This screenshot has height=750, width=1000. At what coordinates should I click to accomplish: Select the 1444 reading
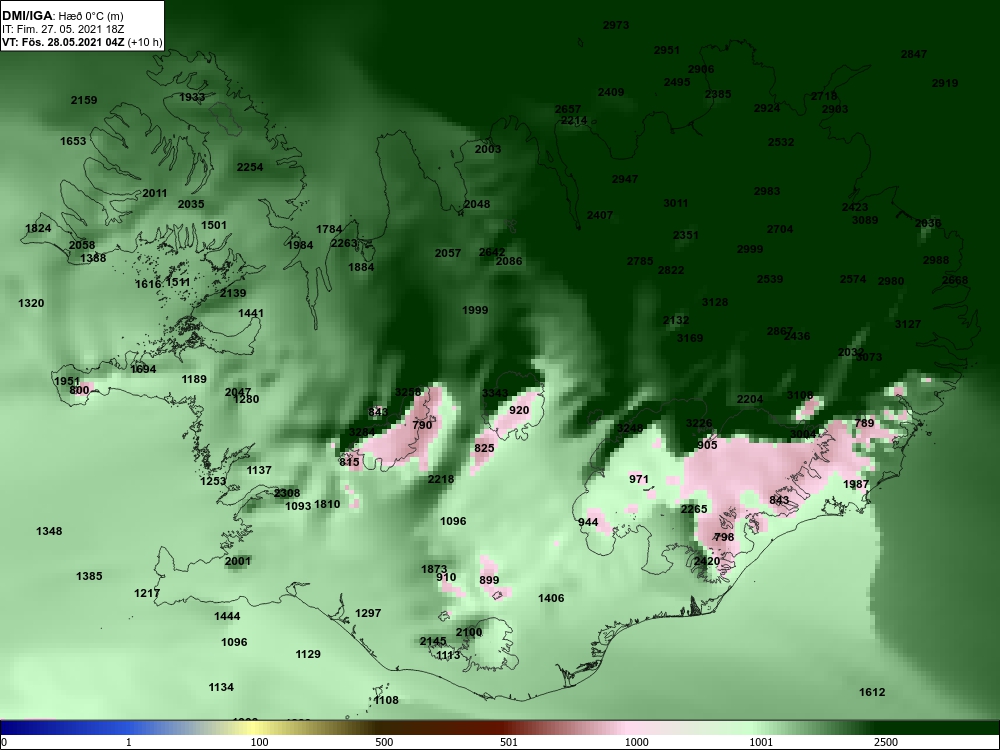pyautogui.click(x=227, y=616)
